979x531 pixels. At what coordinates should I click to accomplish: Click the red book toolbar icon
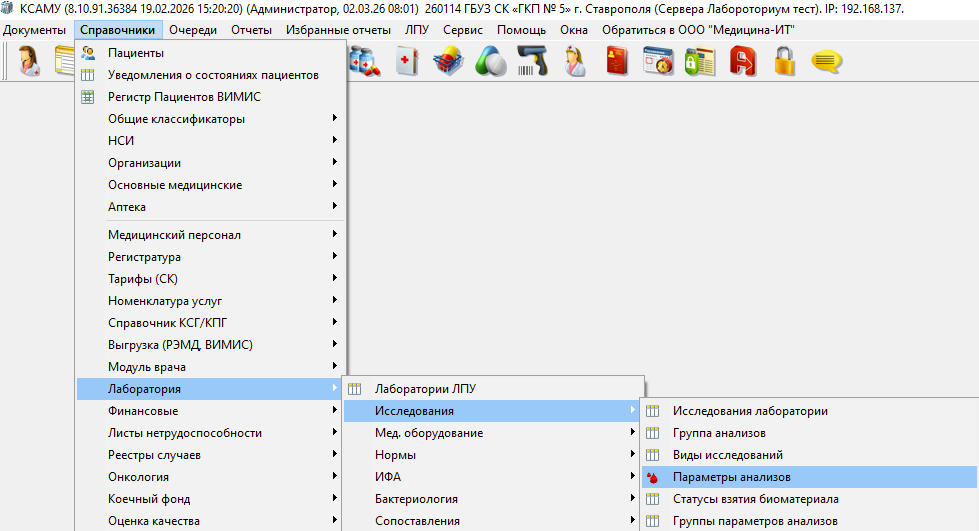[x=617, y=62]
